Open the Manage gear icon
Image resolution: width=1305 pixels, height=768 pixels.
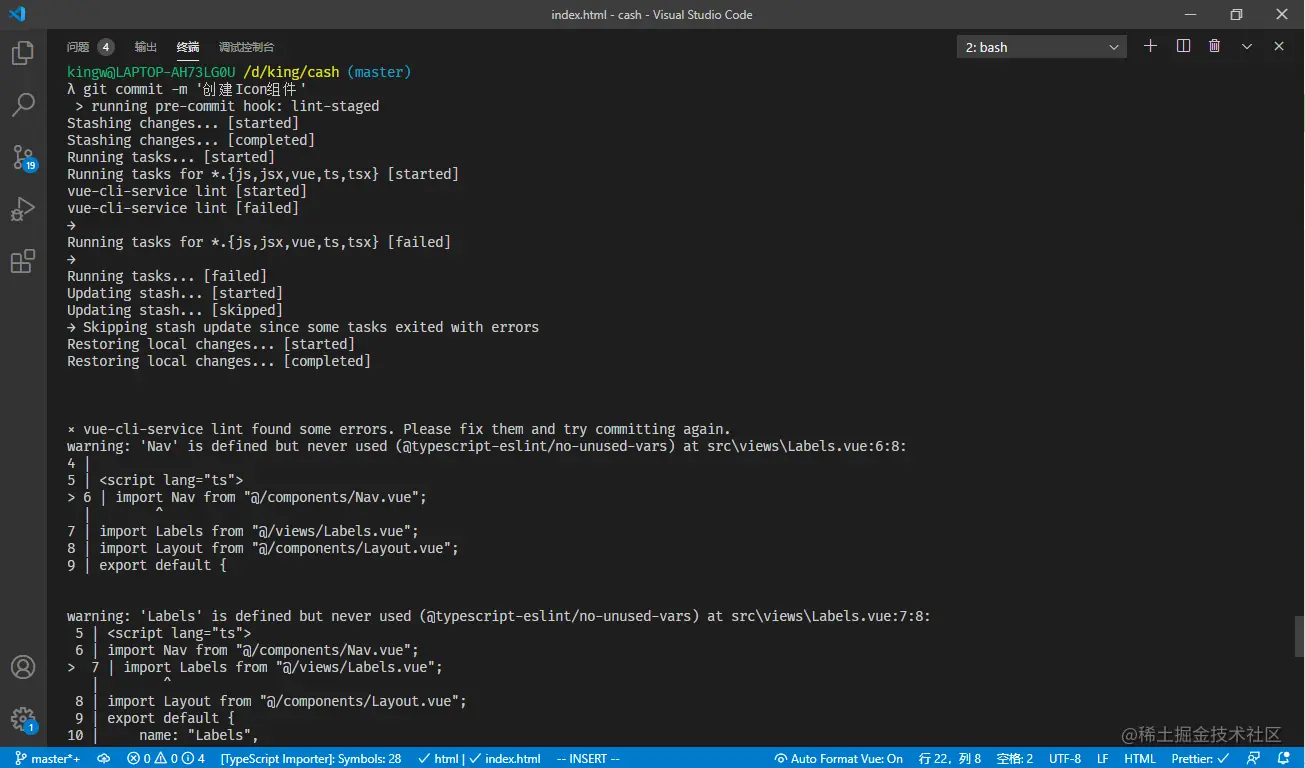pyautogui.click(x=22, y=719)
